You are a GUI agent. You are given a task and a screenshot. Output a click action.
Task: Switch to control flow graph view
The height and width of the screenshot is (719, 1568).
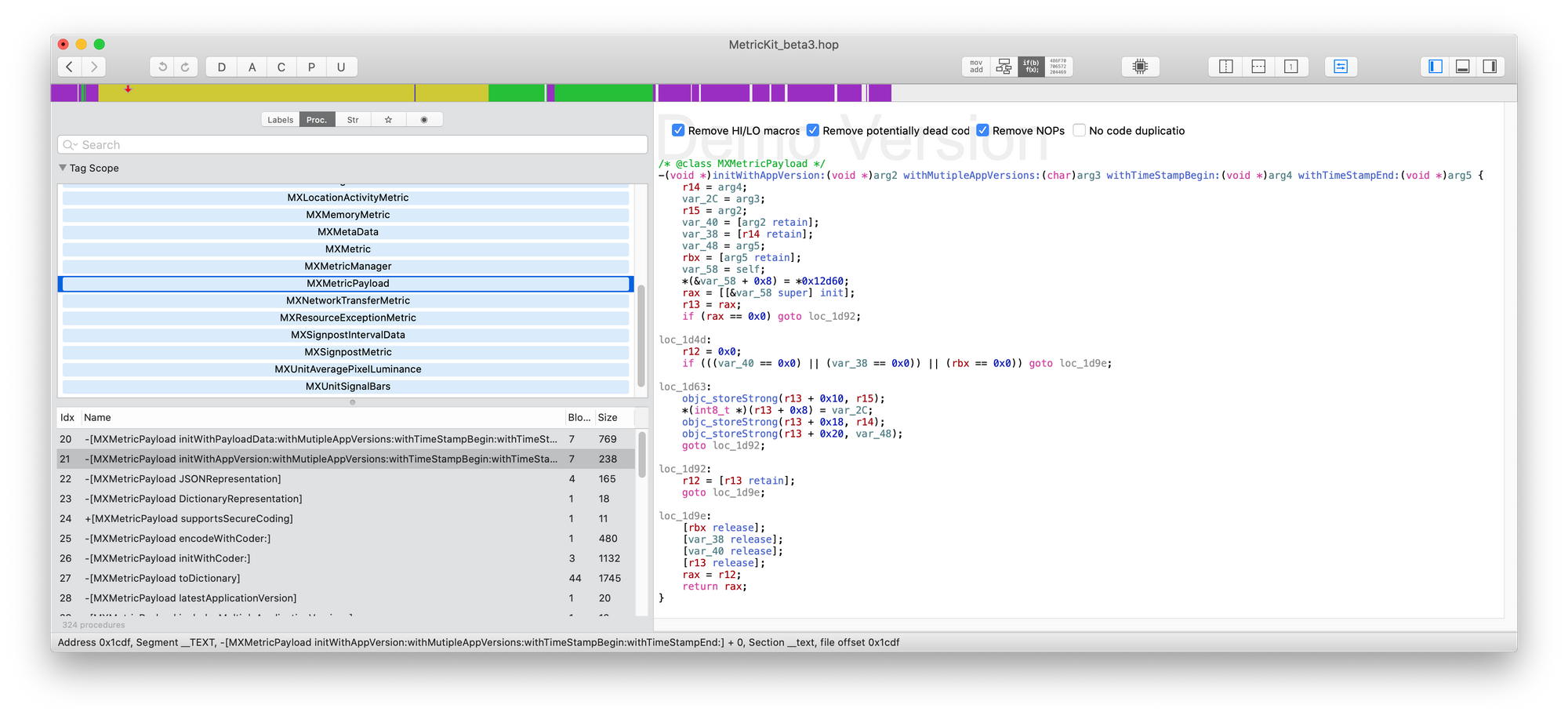click(1004, 67)
